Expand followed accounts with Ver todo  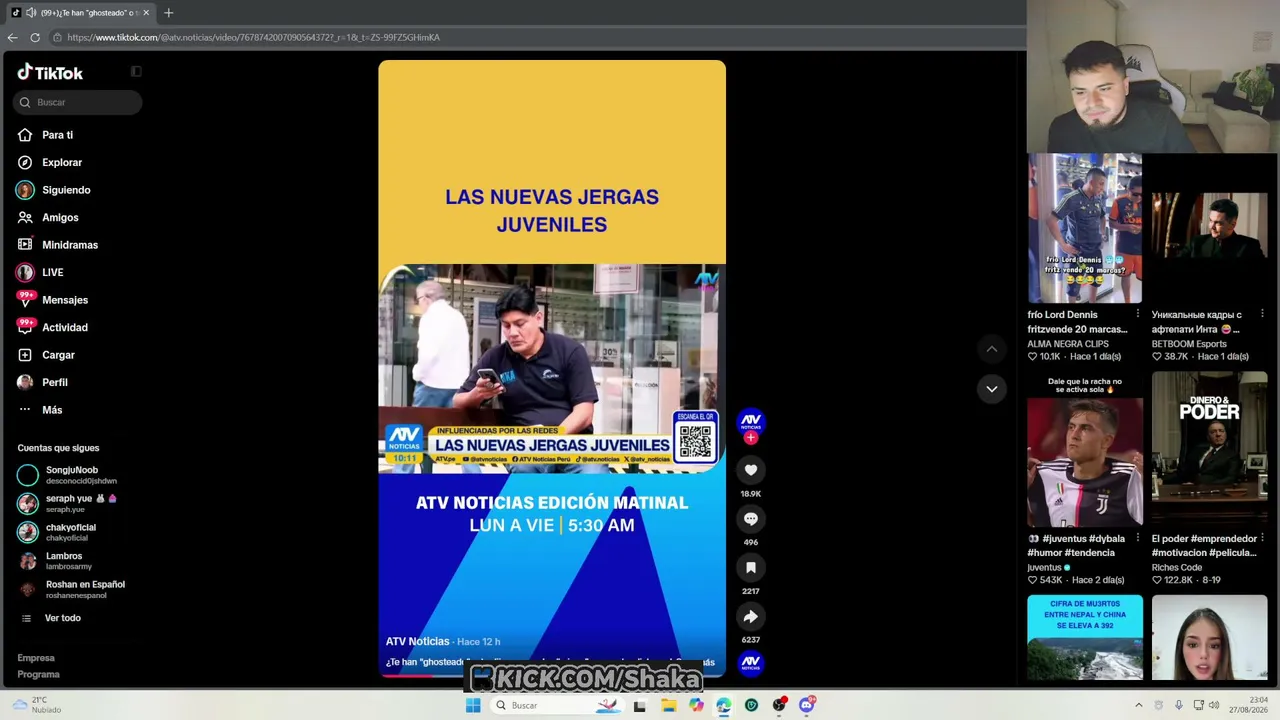51,618
